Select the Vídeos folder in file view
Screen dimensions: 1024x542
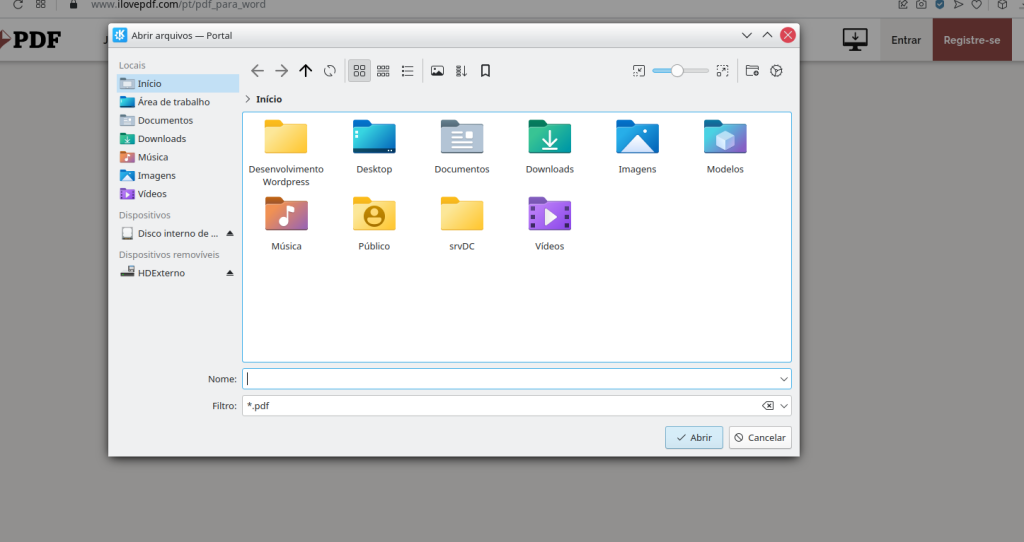pos(550,223)
